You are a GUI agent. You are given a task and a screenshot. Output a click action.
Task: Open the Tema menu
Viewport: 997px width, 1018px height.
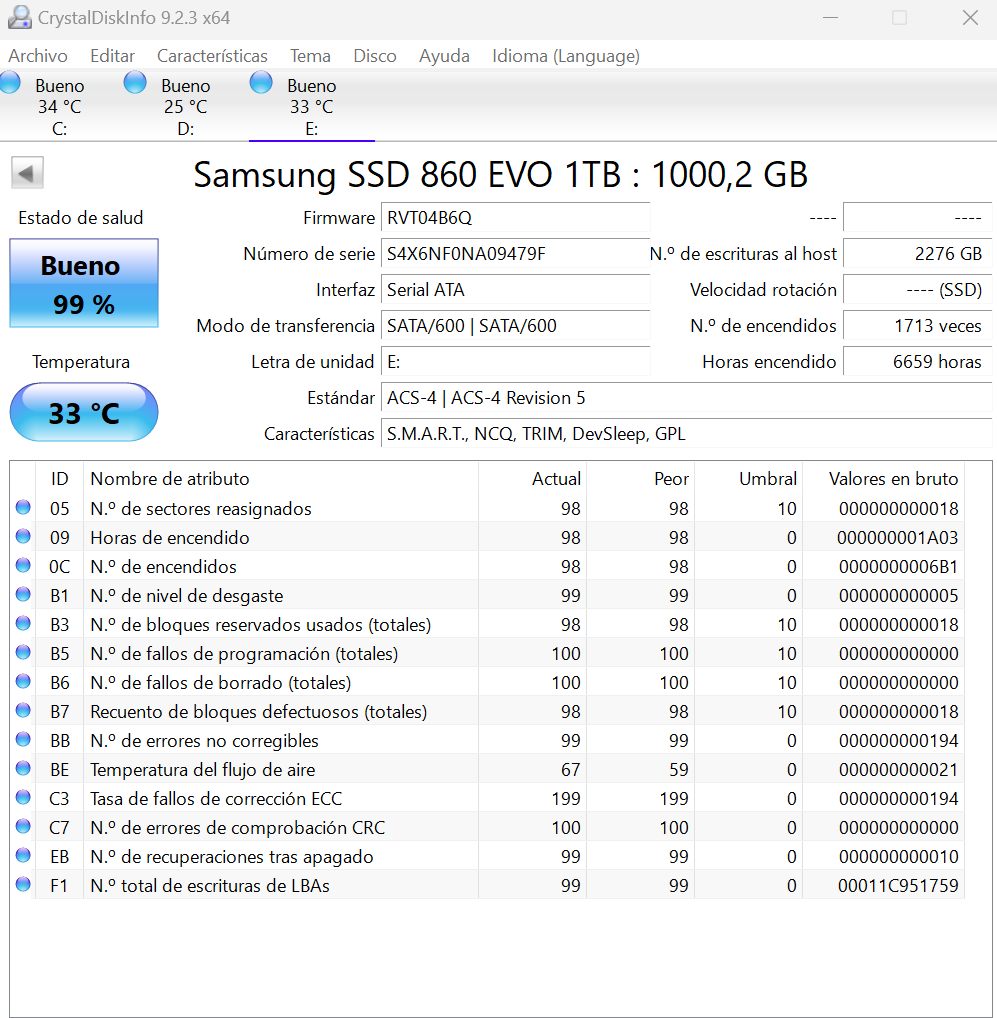coord(310,56)
